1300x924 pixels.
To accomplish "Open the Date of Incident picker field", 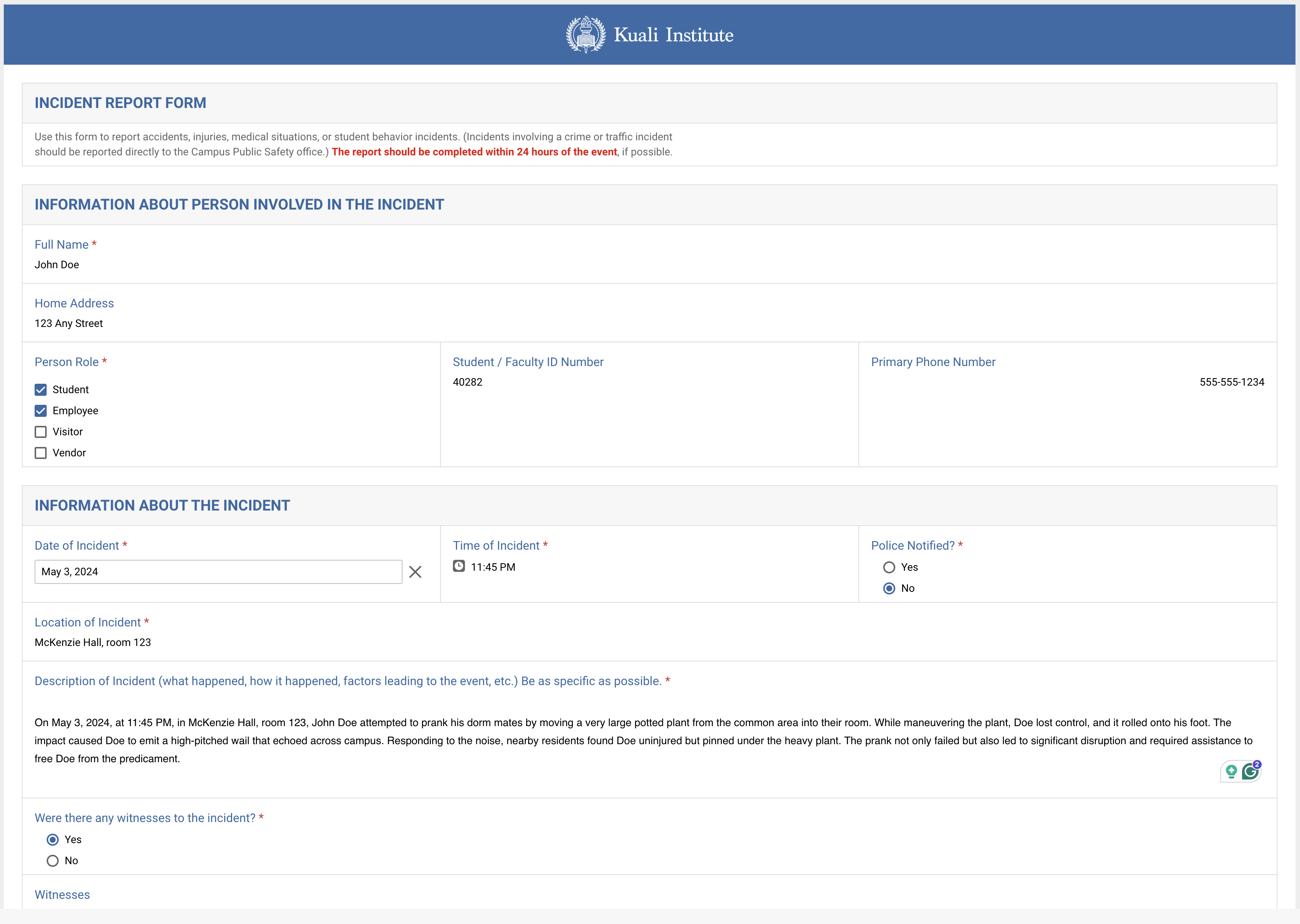I will click(218, 572).
